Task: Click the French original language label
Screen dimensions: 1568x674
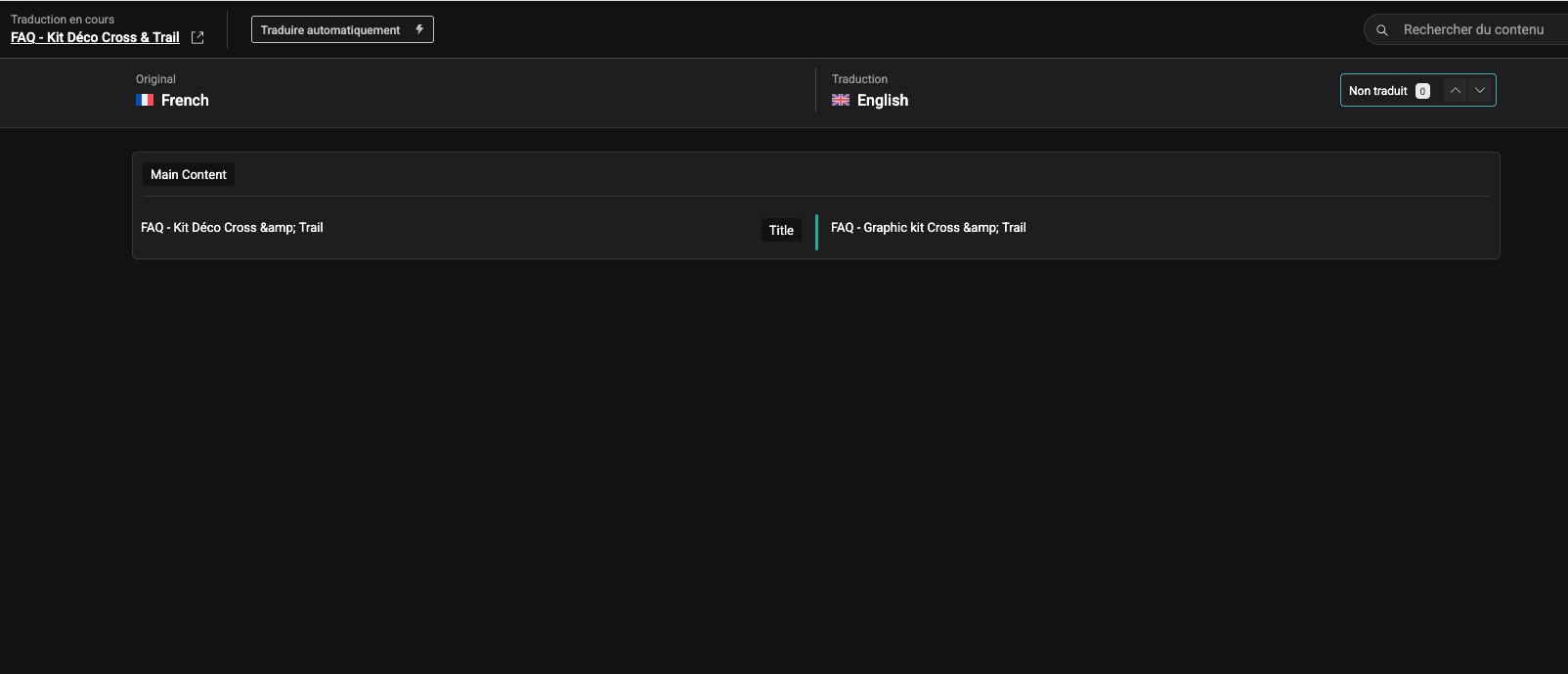Action: [x=185, y=100]
